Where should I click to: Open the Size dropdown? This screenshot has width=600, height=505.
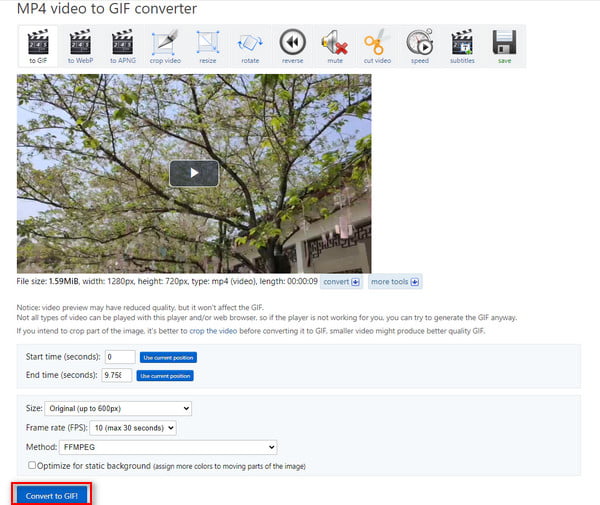click(118, 409)
